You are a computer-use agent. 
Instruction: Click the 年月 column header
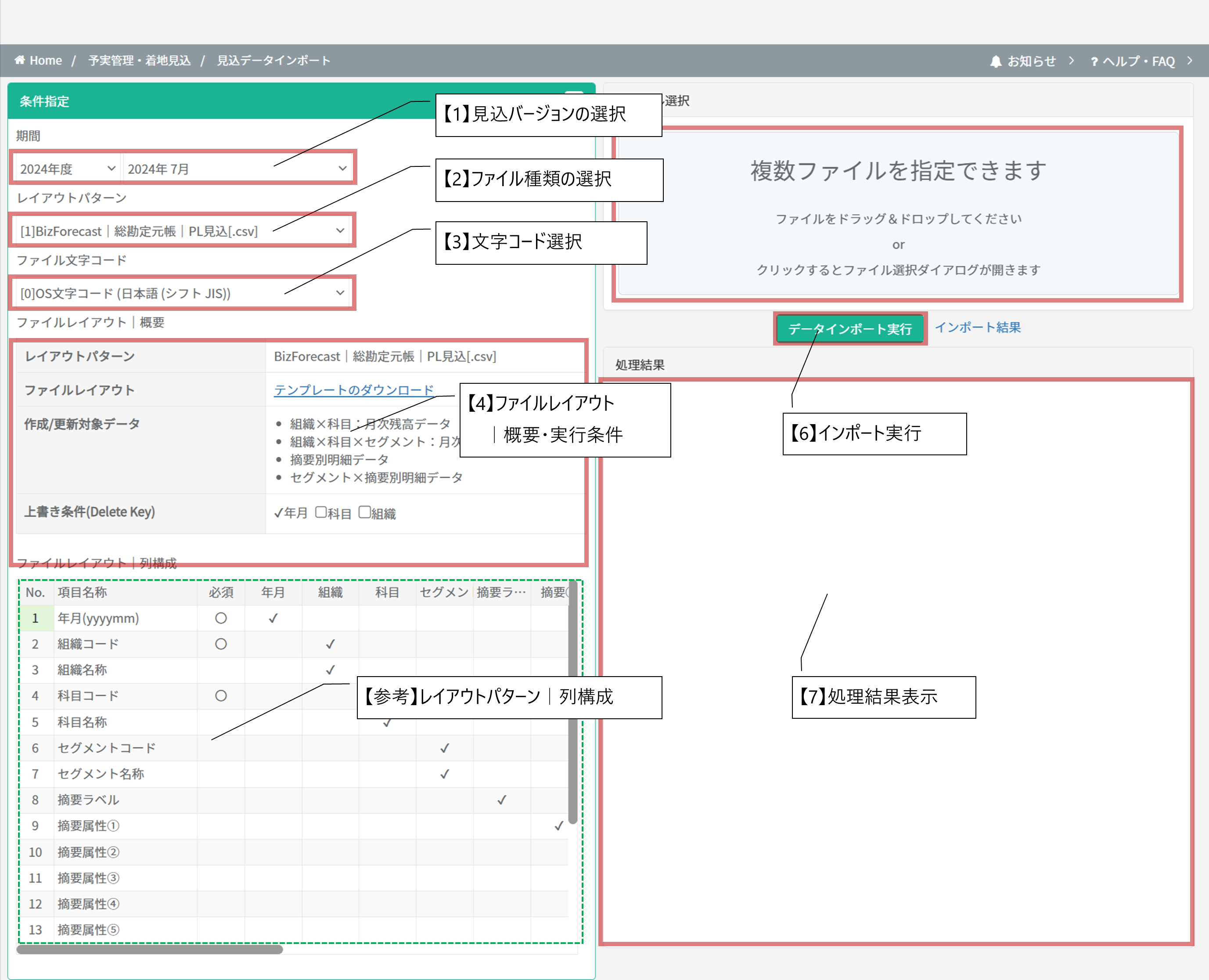point(273,592)
